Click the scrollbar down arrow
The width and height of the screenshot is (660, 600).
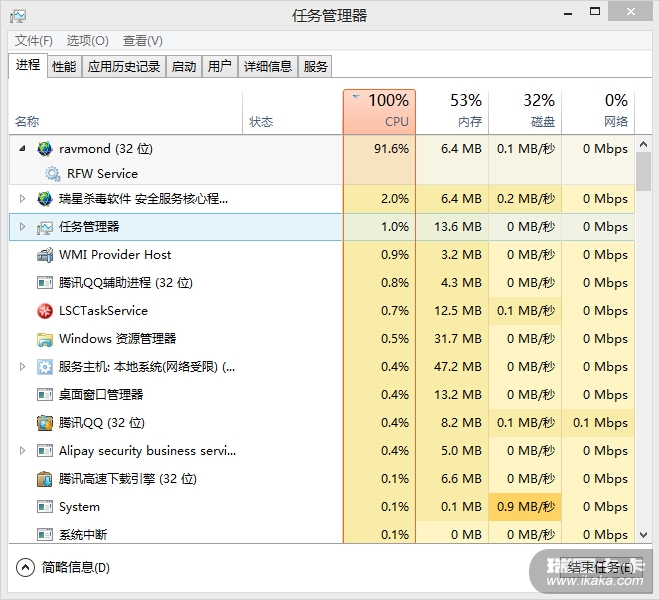tap(643, 535)
